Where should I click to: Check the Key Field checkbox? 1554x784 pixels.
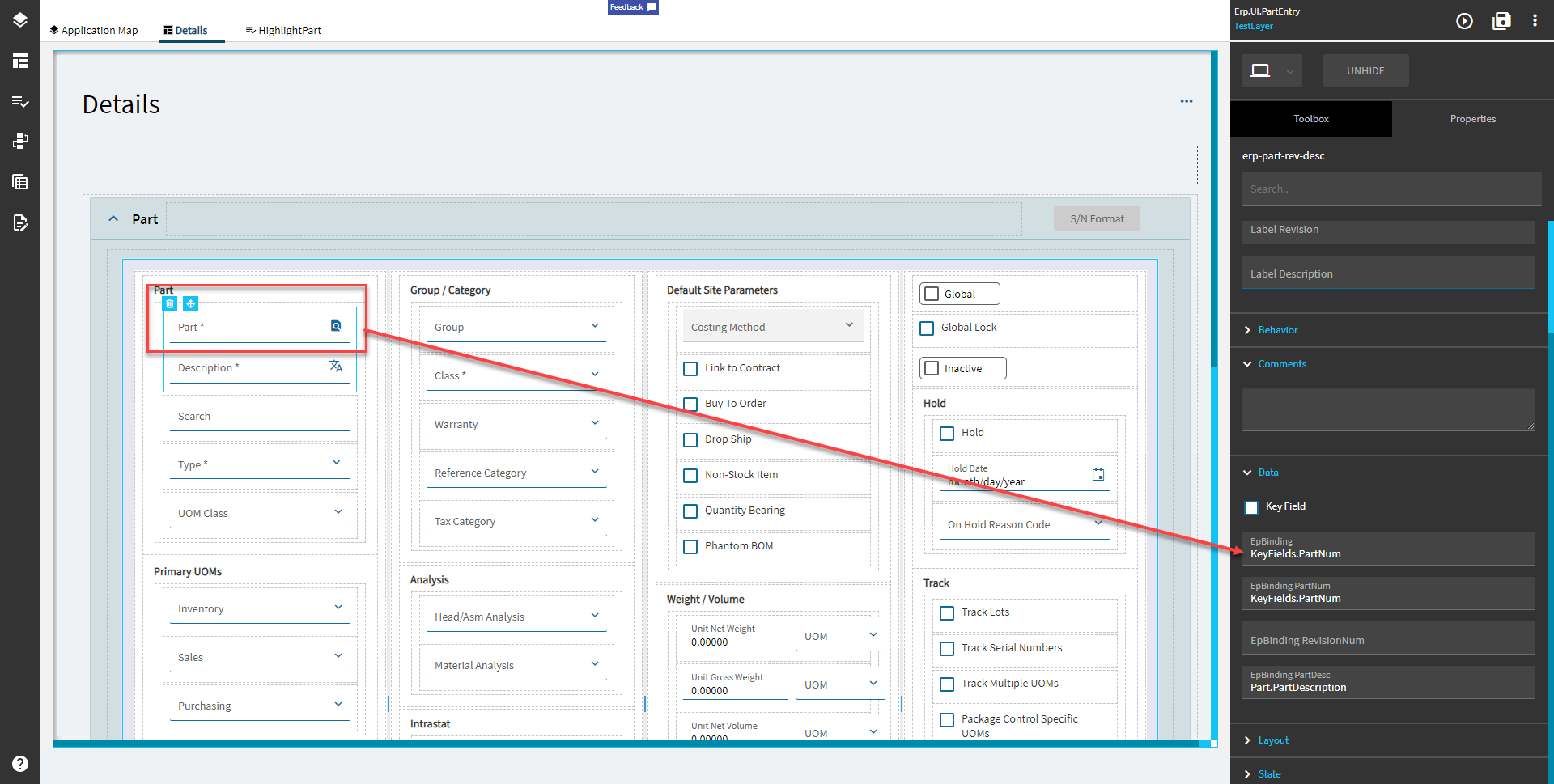coord(1251,507)
